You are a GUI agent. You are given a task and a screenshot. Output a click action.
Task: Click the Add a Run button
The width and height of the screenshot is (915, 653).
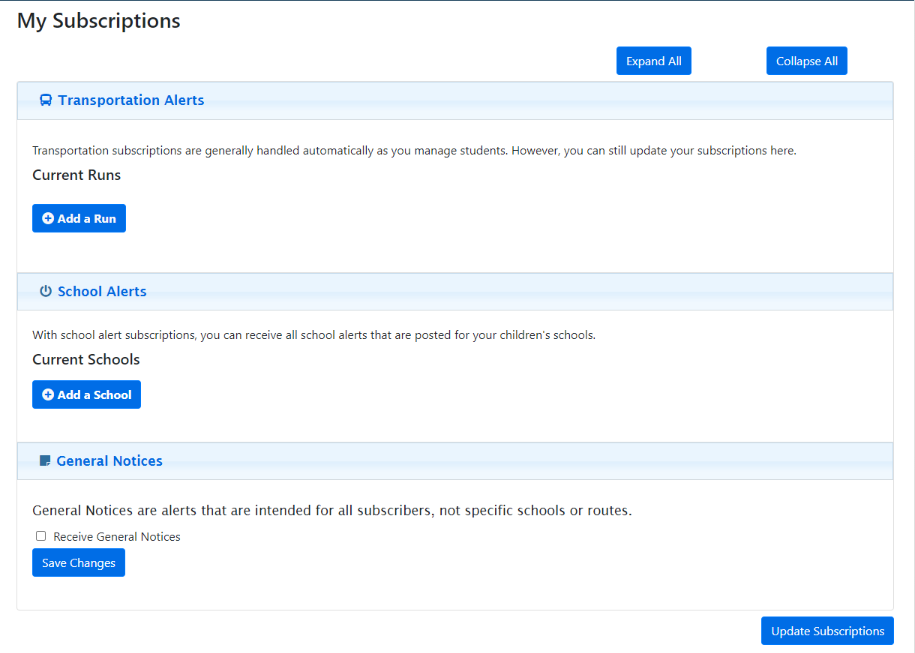[79, 218]
